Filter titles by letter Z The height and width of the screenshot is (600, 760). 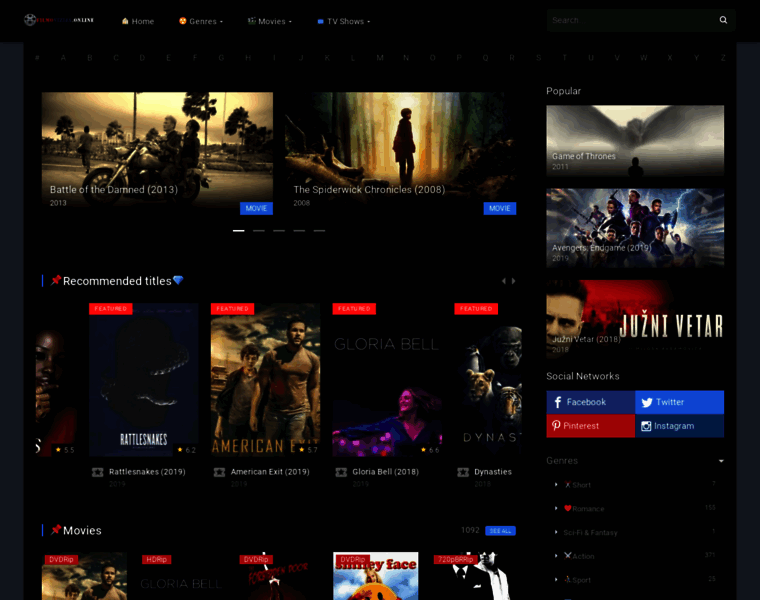click(x=723, y=58)
